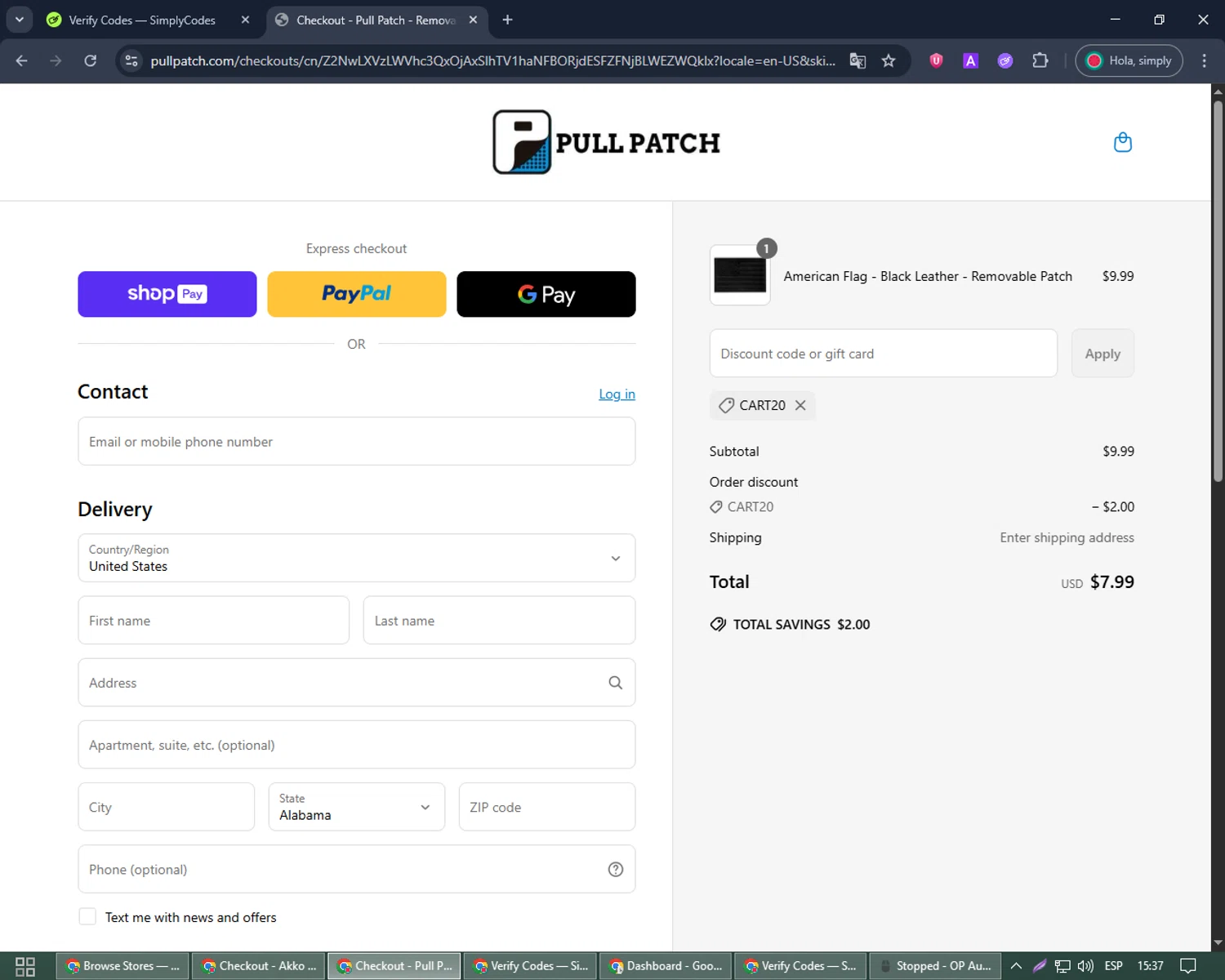The height and width of the screenshot is (980, 1225).
Task: Click the Log in link
Action: point(617,394)
